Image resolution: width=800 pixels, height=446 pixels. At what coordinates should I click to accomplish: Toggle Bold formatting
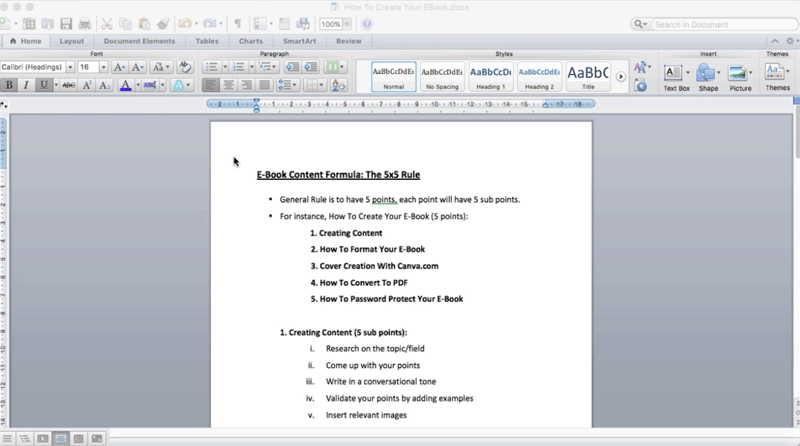coord(10,86)
